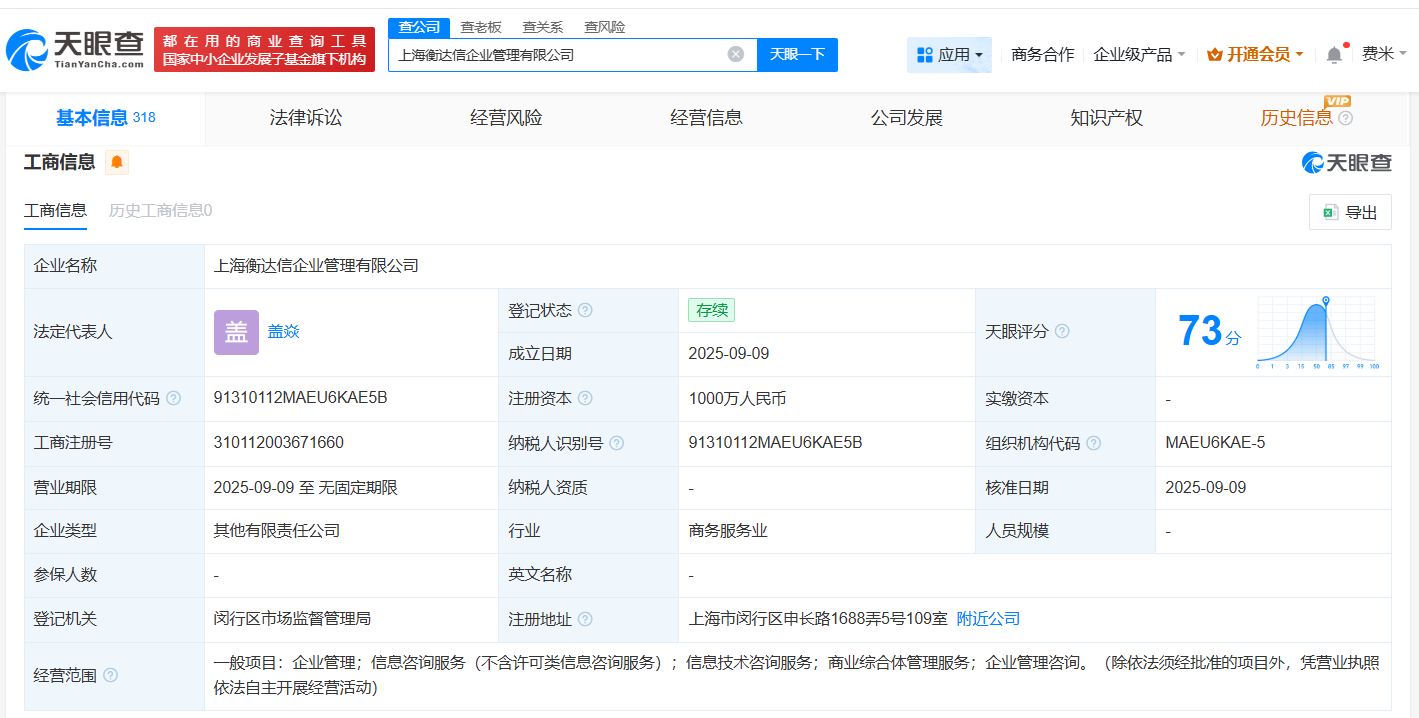Click the 导出 export button

point(1350,212)
